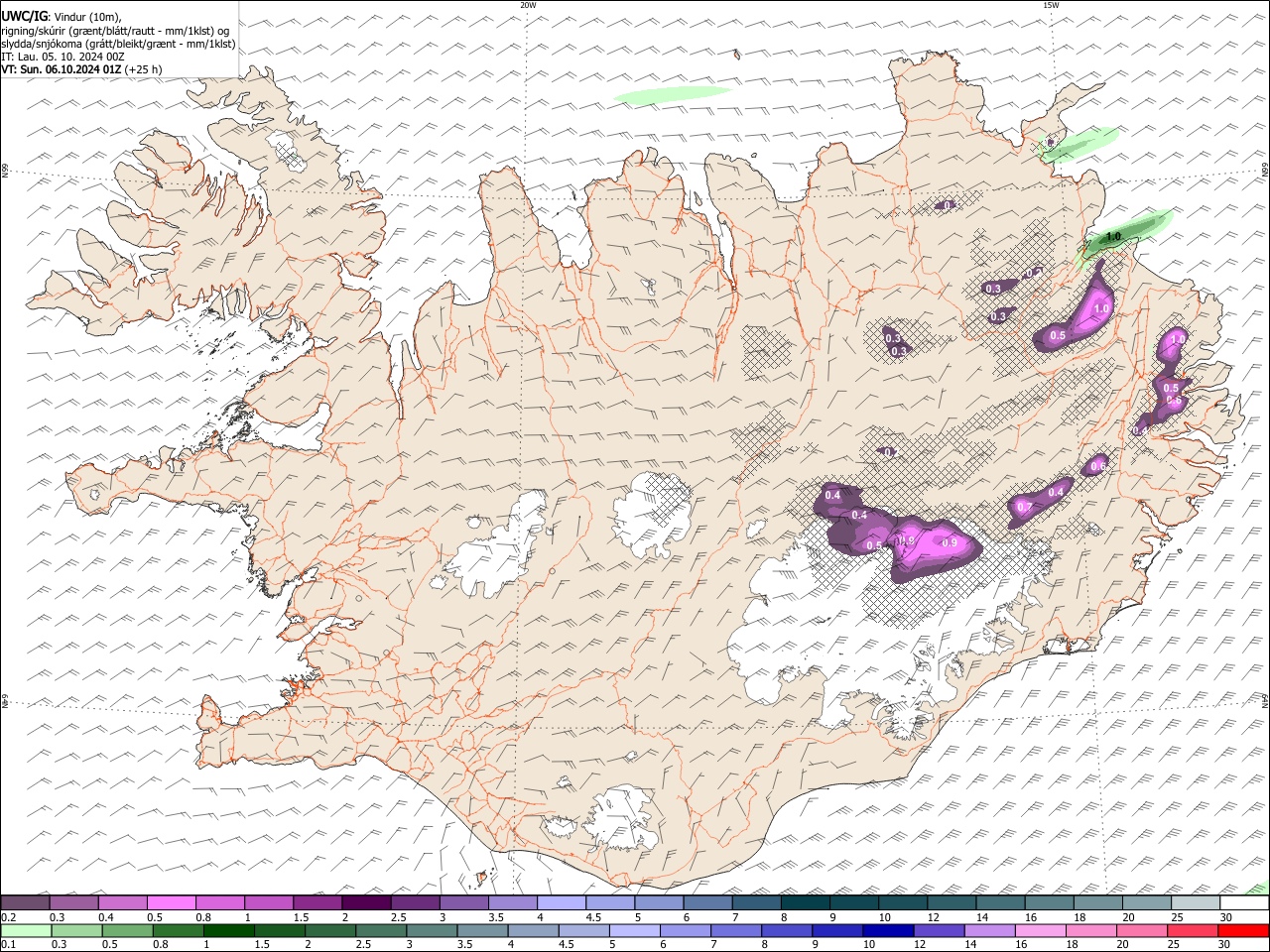Click the '0.3' label under top legend row
Screen dimensions: 1270x952
coord(58,917)
